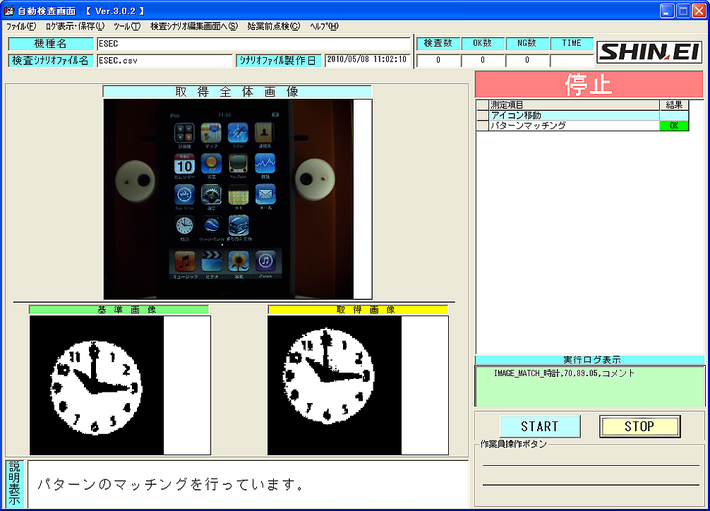Click the application icon in title bar
The height and width of the screenshot is (511, 710).
[x=9, y=10]
